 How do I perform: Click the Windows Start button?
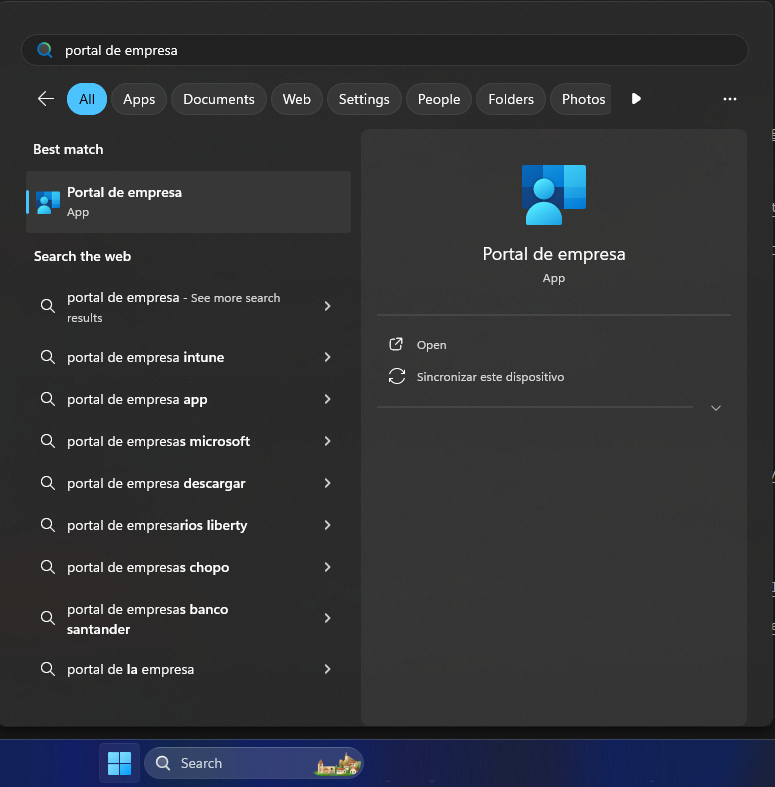[119, 763]
